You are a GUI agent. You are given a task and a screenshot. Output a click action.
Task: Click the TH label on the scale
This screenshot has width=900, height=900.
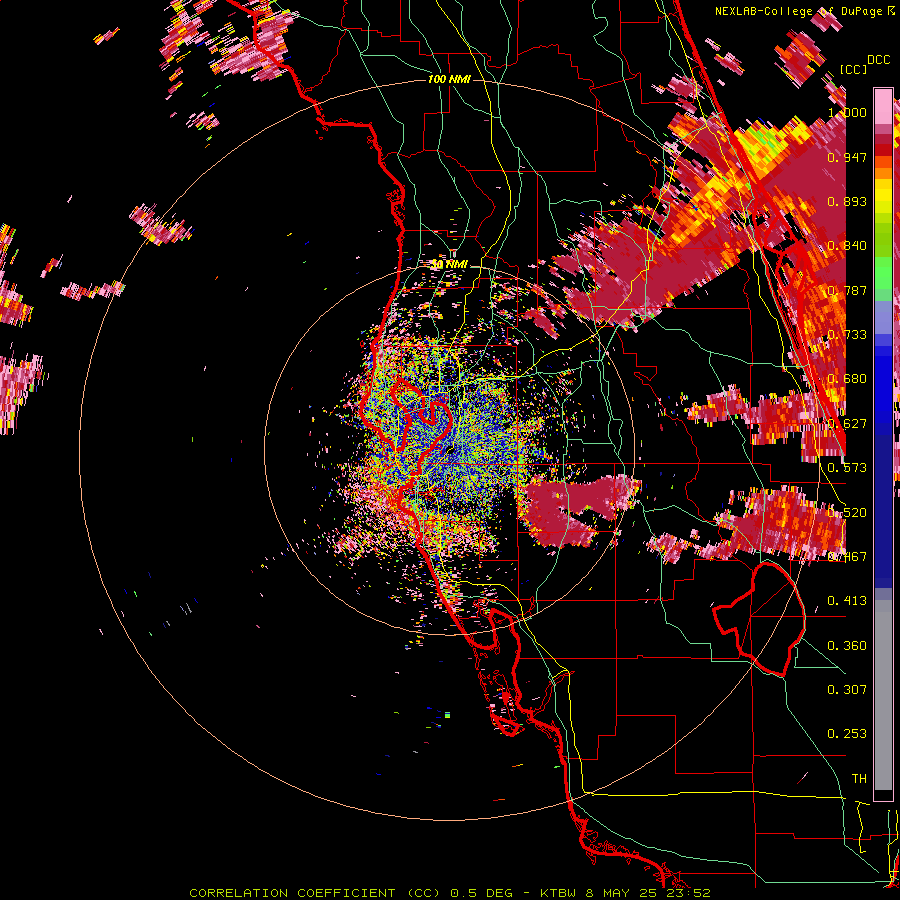click(859, 779)
